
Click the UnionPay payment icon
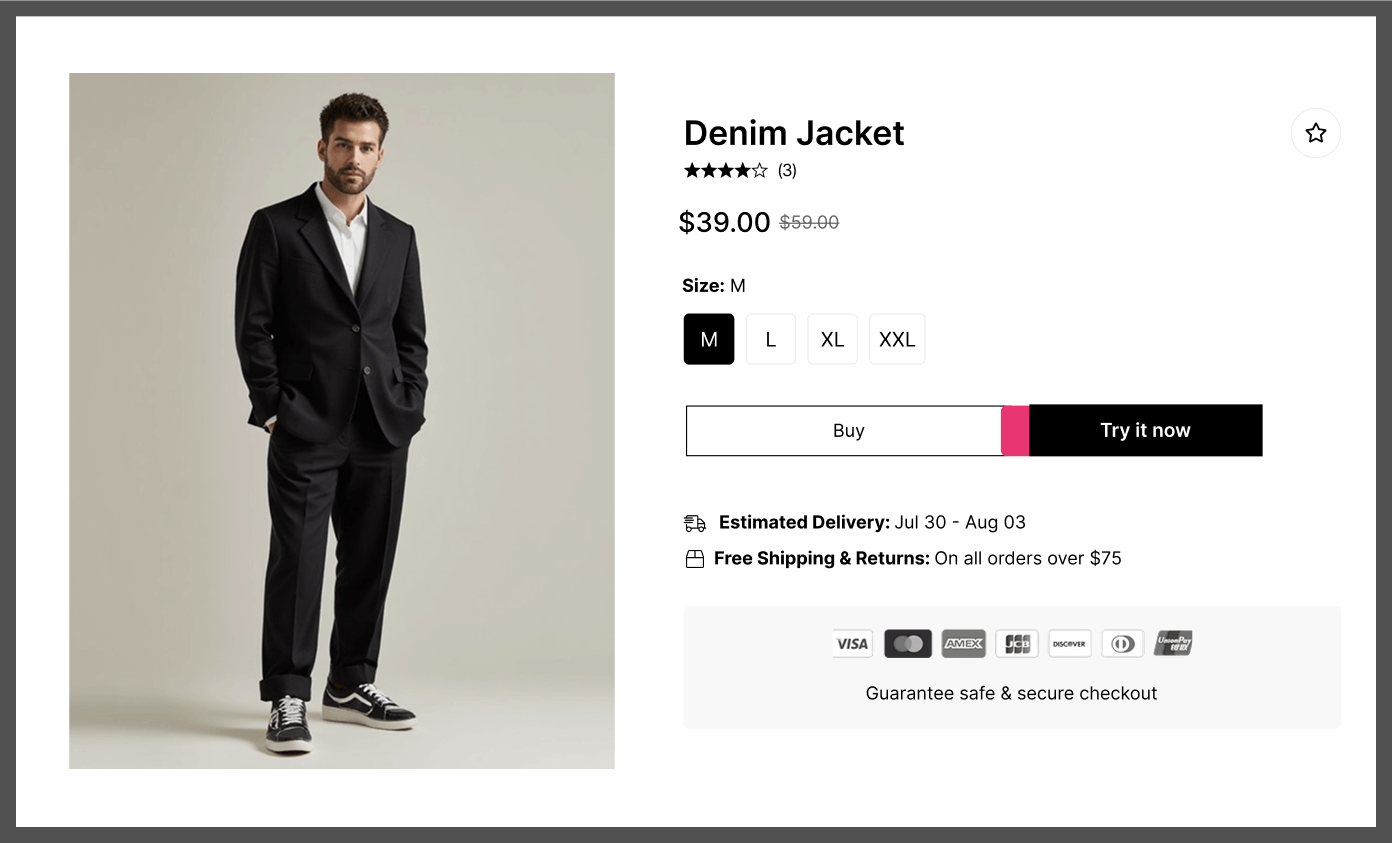1173,643
